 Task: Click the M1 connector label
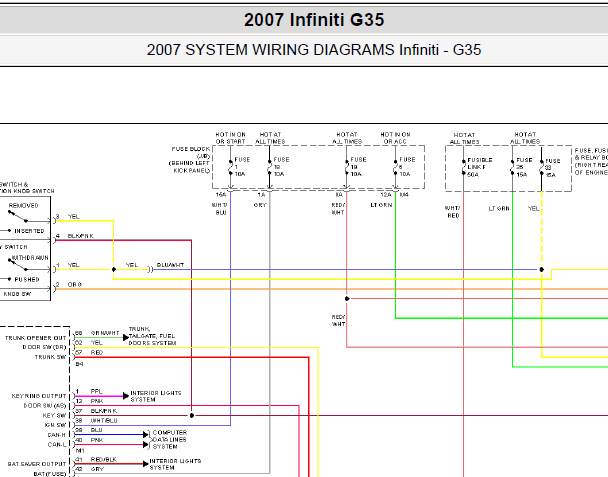(80, 451)
